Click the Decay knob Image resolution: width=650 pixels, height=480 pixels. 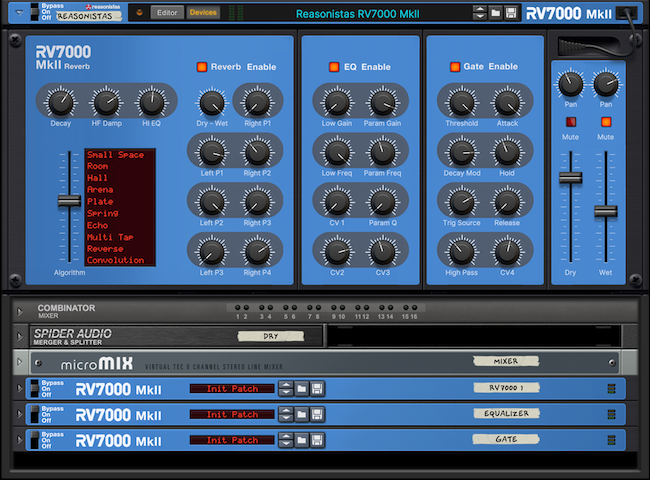click(61, 103)
